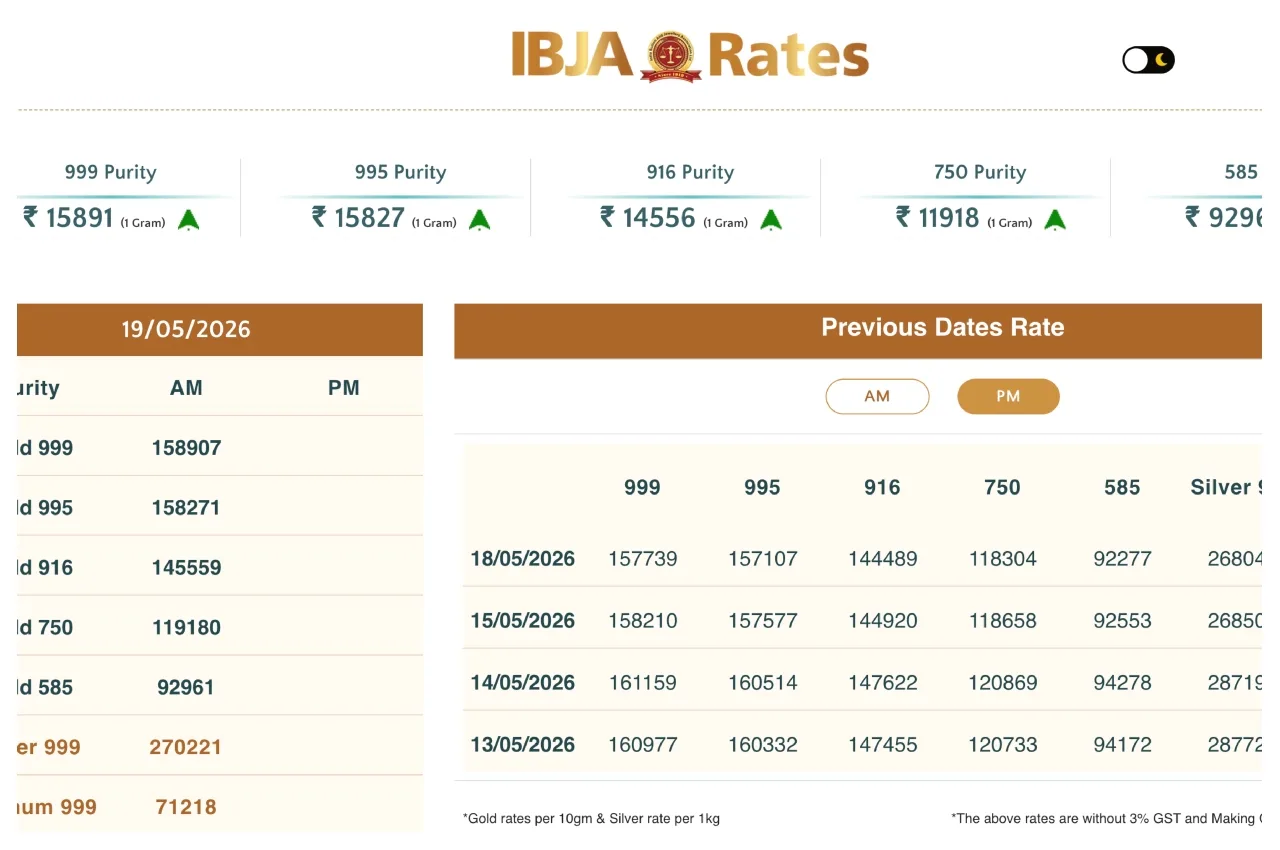
Task: Click the 160977 value for 13/05/2026
Action: [x=643, y=745]
